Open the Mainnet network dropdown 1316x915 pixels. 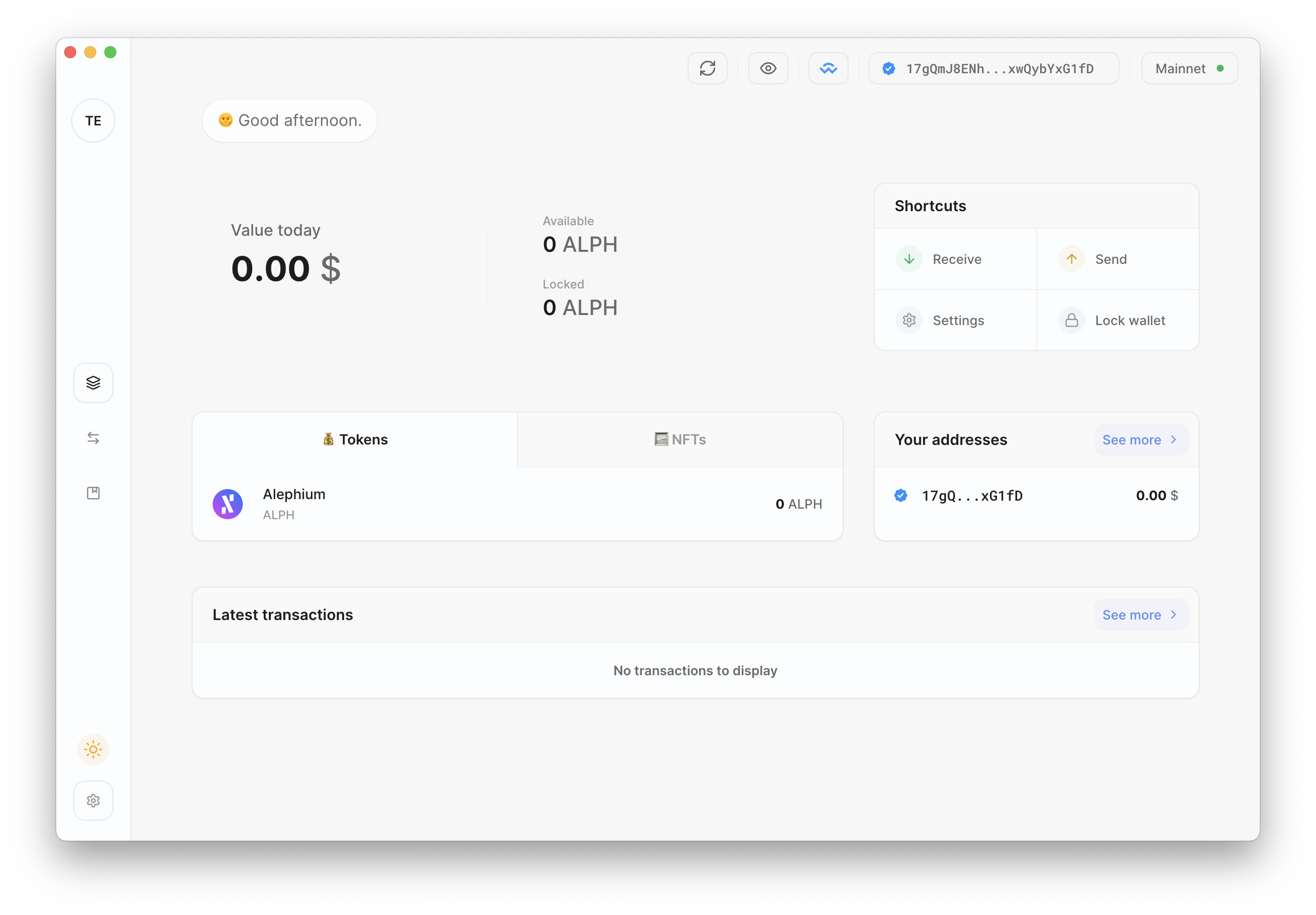[x=1189, y=69]
